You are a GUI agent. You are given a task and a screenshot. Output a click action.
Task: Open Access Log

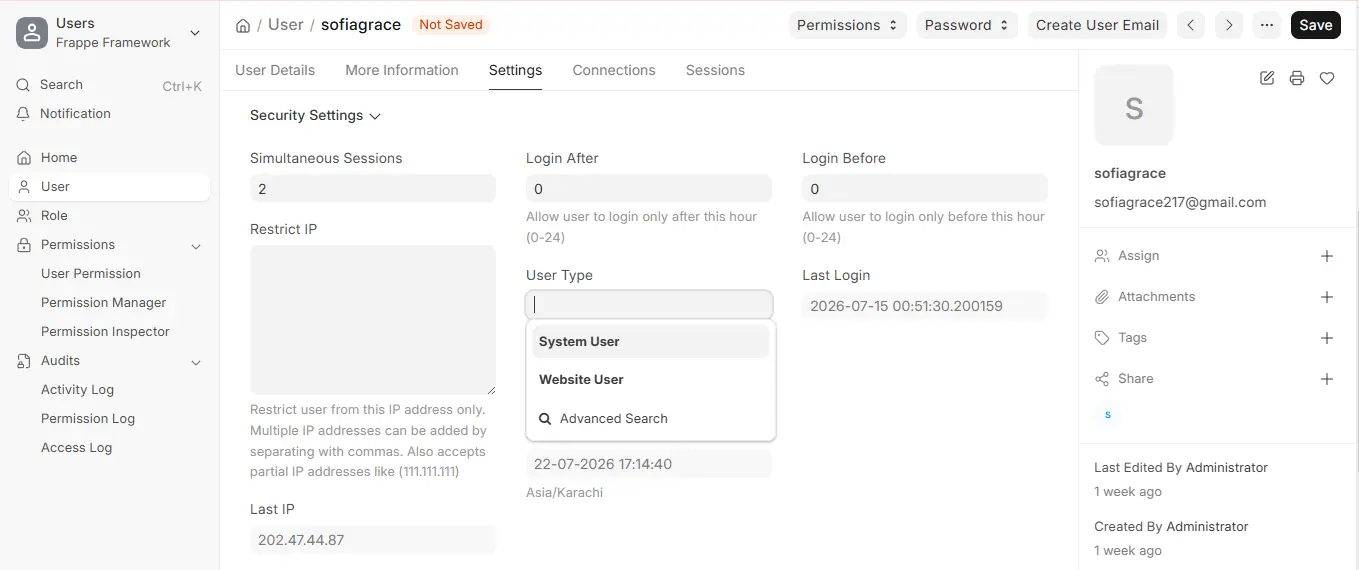(76, 448)
